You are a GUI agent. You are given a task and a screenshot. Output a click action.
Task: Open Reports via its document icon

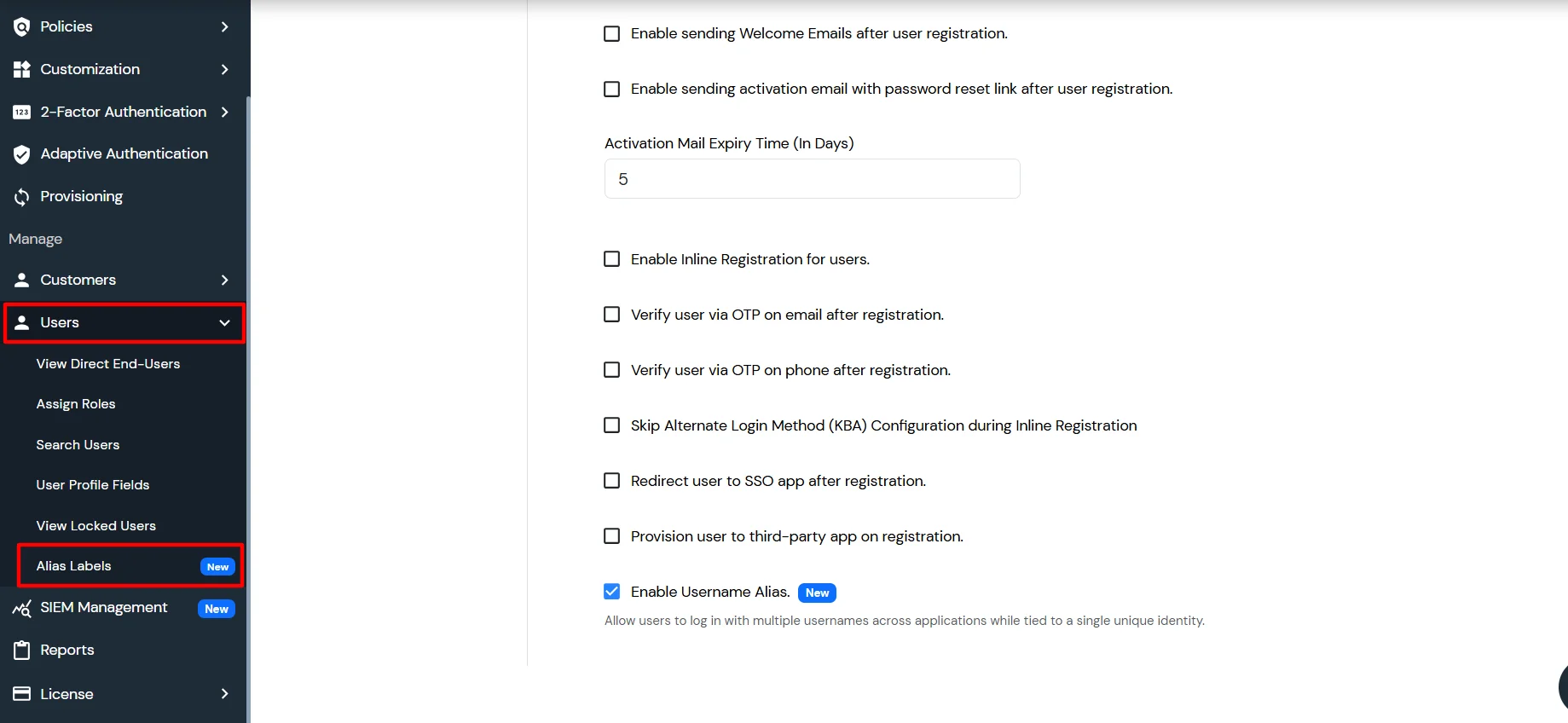[21, 649]
